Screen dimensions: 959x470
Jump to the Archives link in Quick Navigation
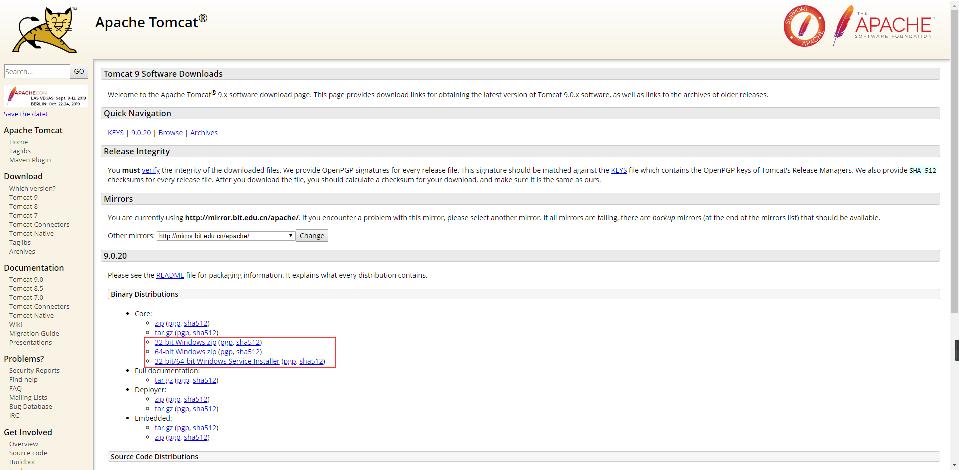204,132
